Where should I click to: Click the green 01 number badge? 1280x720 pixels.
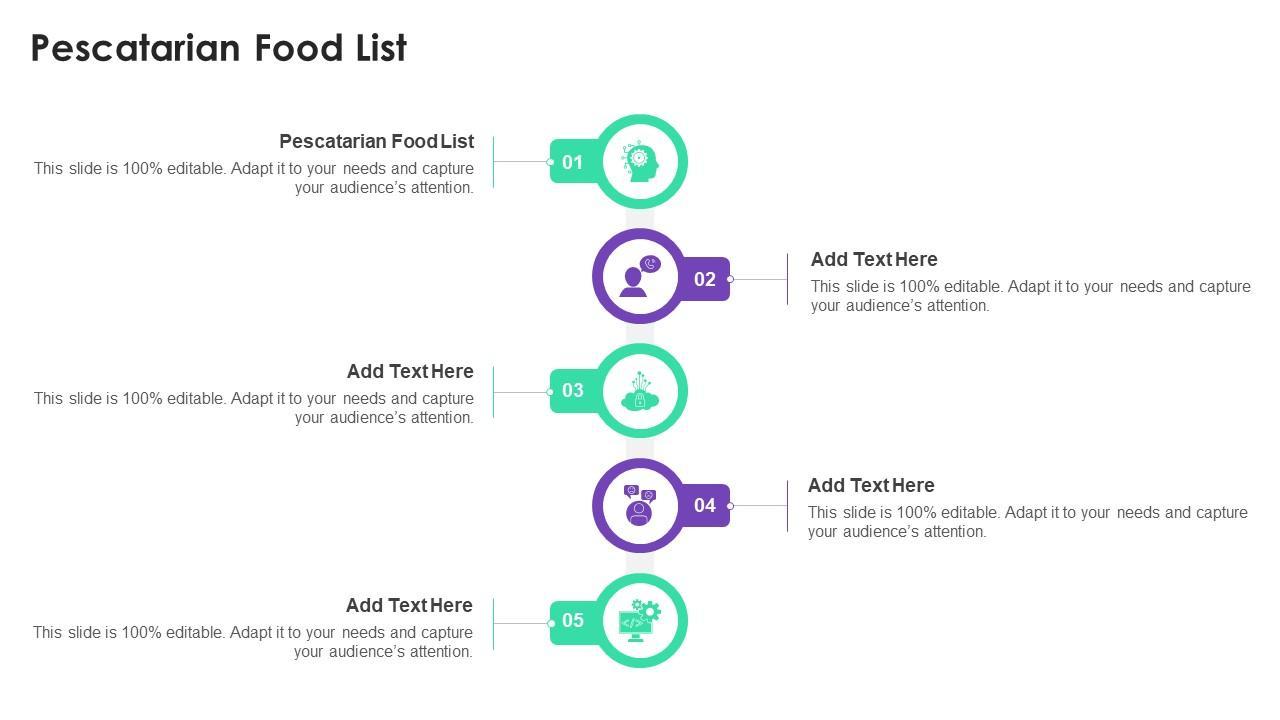point(572,162)
